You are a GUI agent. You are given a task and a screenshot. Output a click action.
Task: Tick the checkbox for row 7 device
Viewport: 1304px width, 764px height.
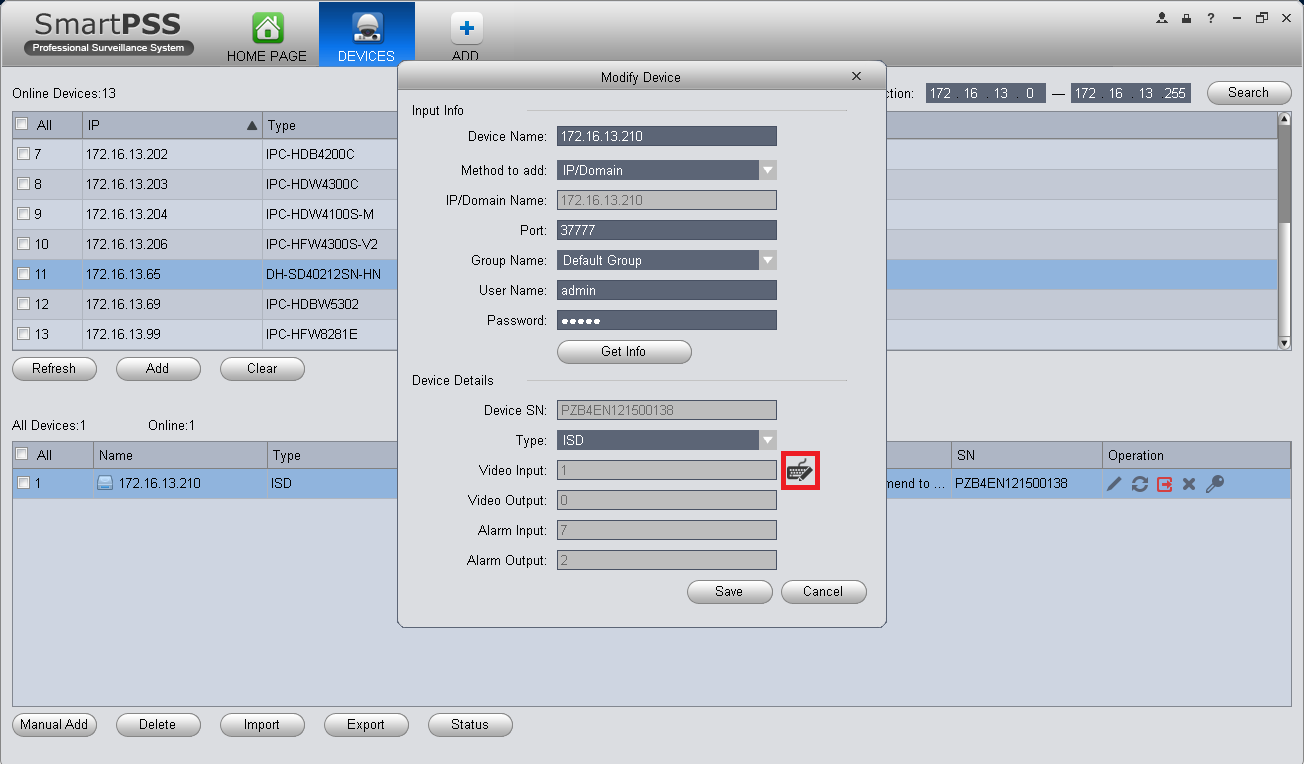click(23, 154)
